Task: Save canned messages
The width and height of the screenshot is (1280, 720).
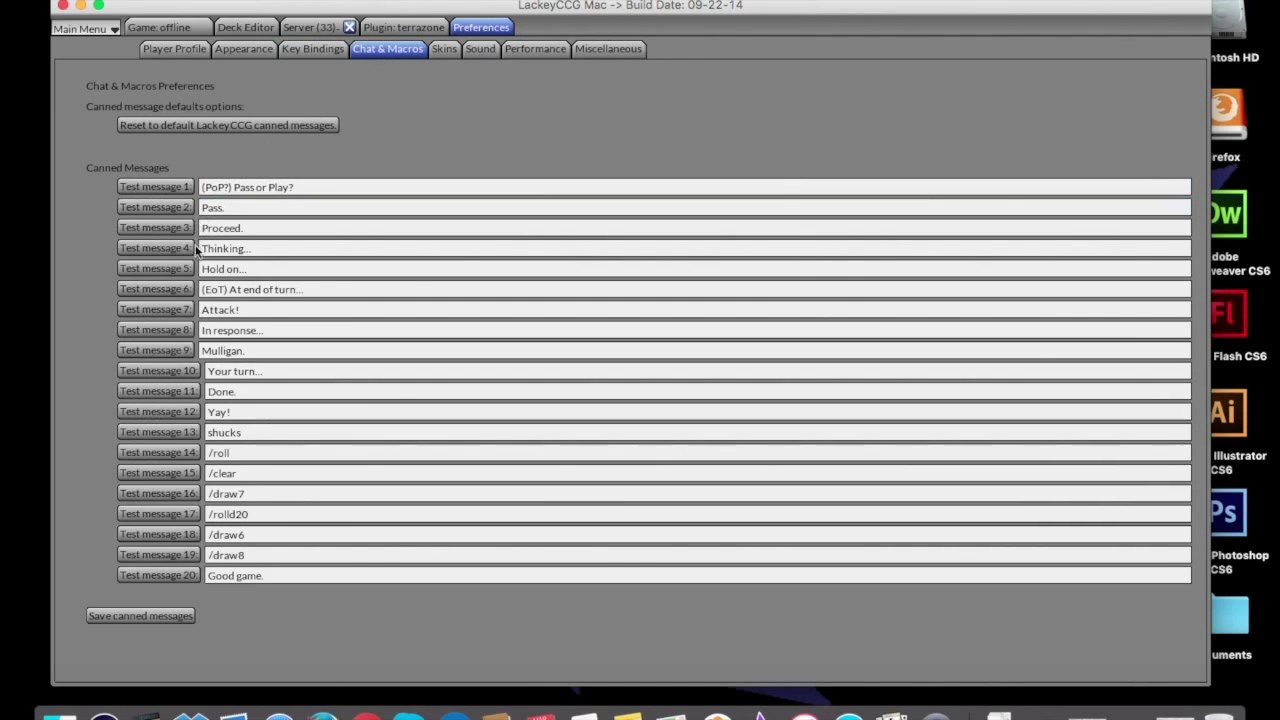Action: point(140,616)
